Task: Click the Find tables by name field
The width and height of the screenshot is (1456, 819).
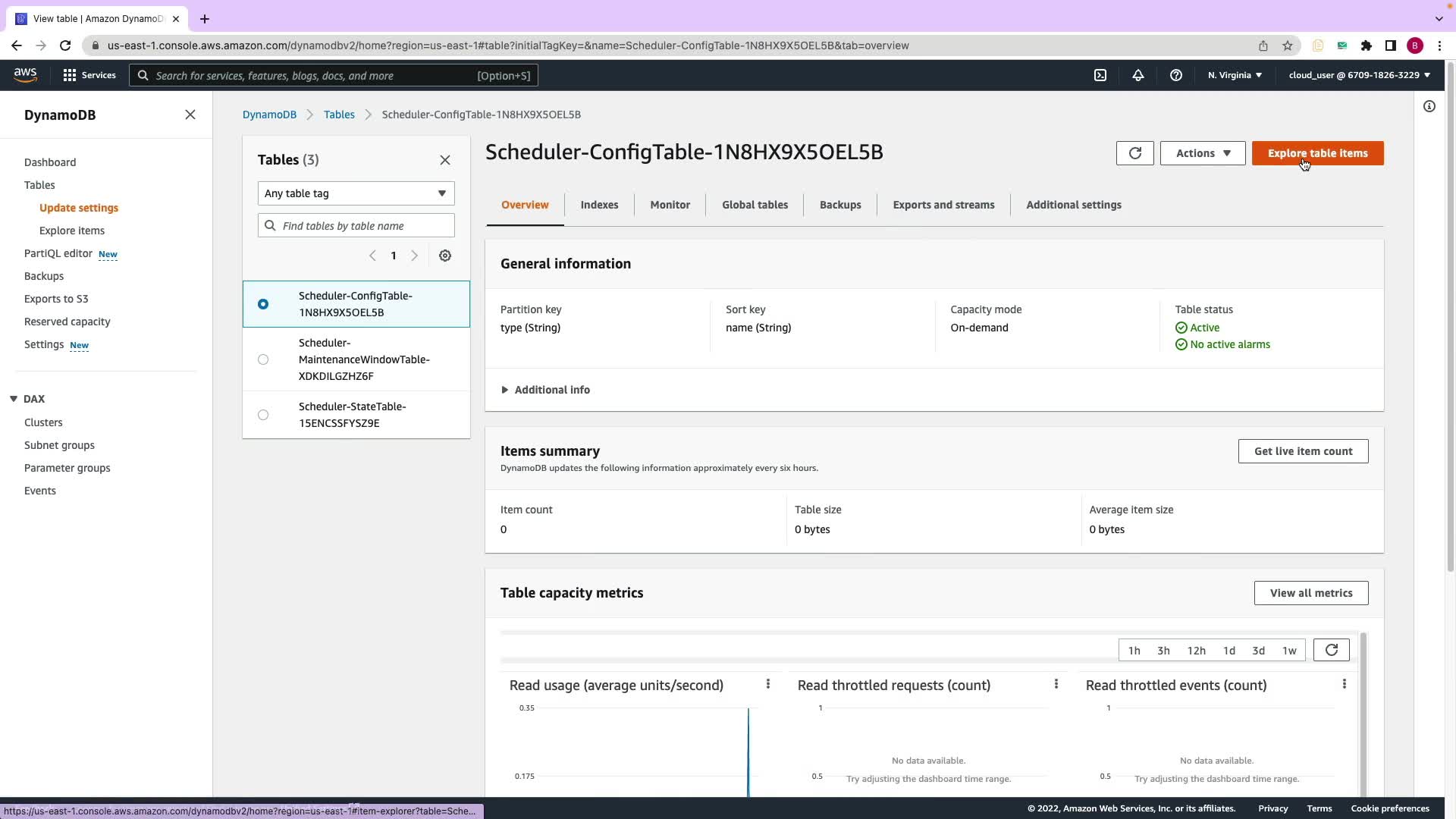Action: [x=364, y=226]
